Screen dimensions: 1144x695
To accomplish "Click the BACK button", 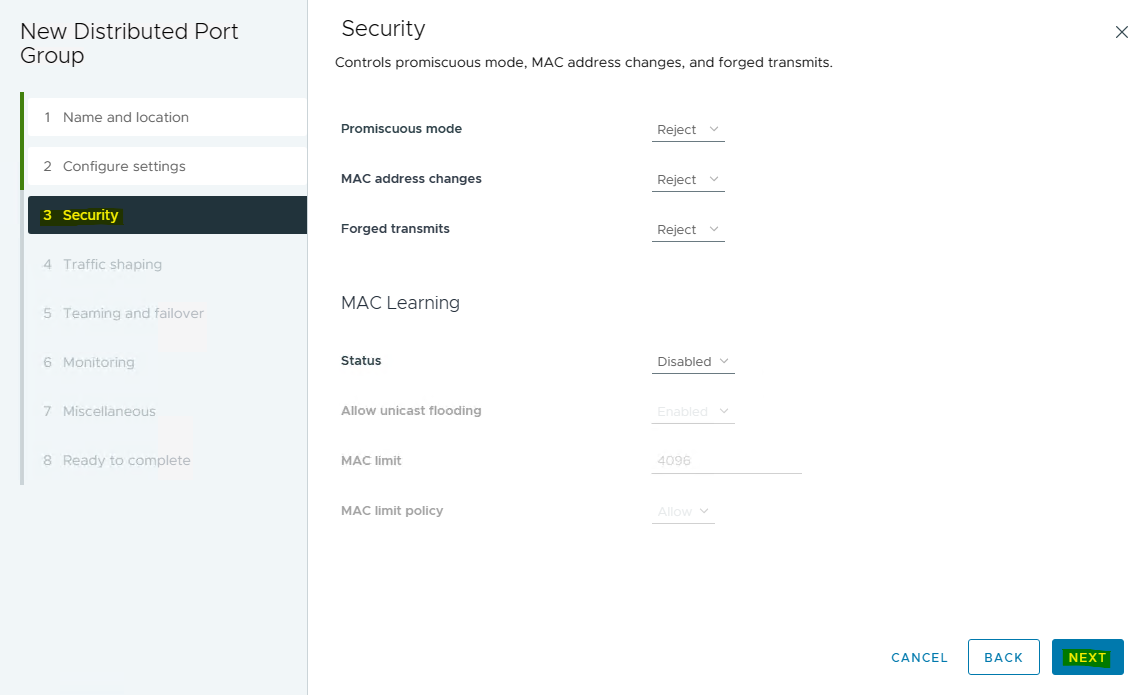I will coord(1003,658).
